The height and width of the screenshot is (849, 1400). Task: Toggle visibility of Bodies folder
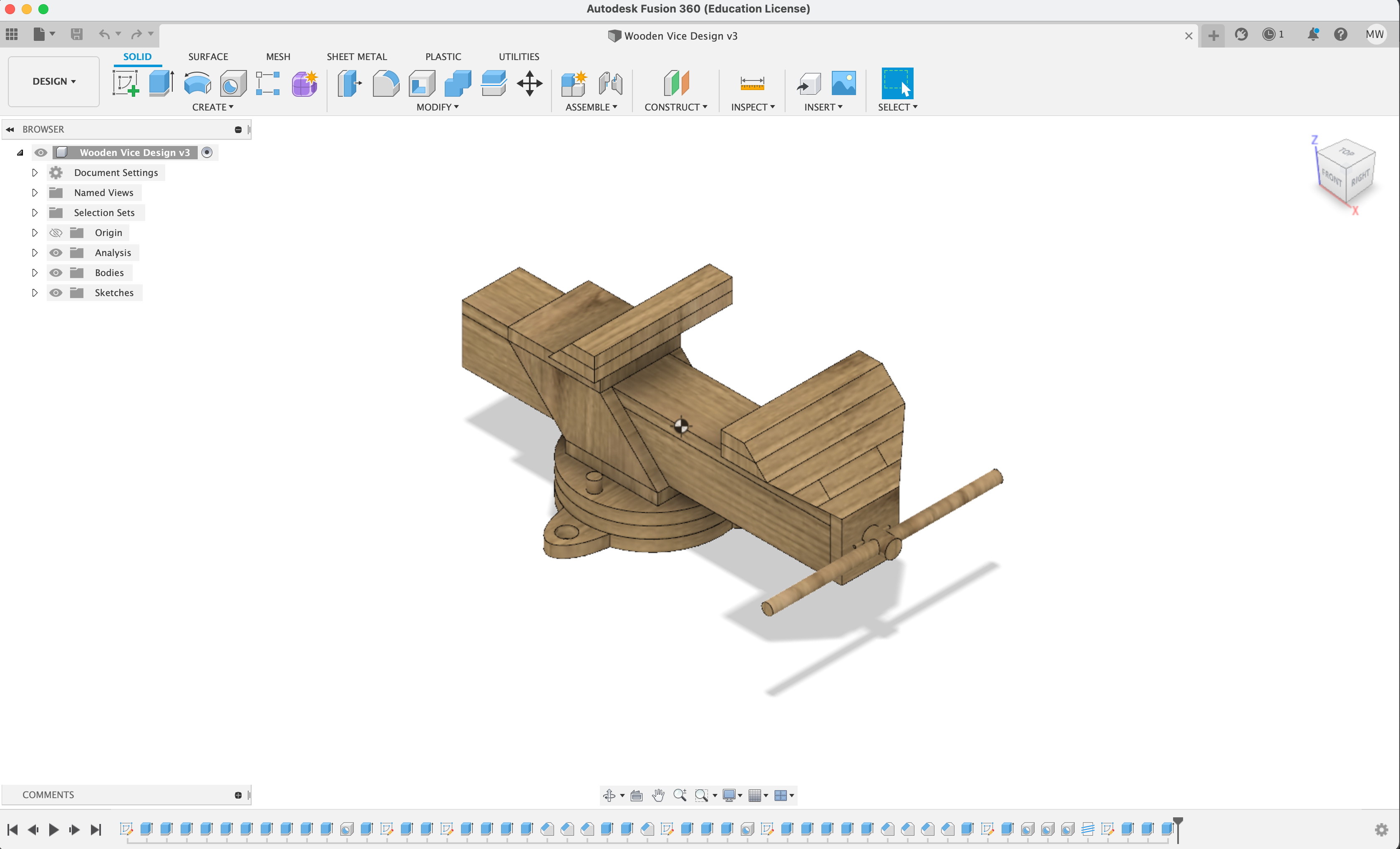coord(56,272)
